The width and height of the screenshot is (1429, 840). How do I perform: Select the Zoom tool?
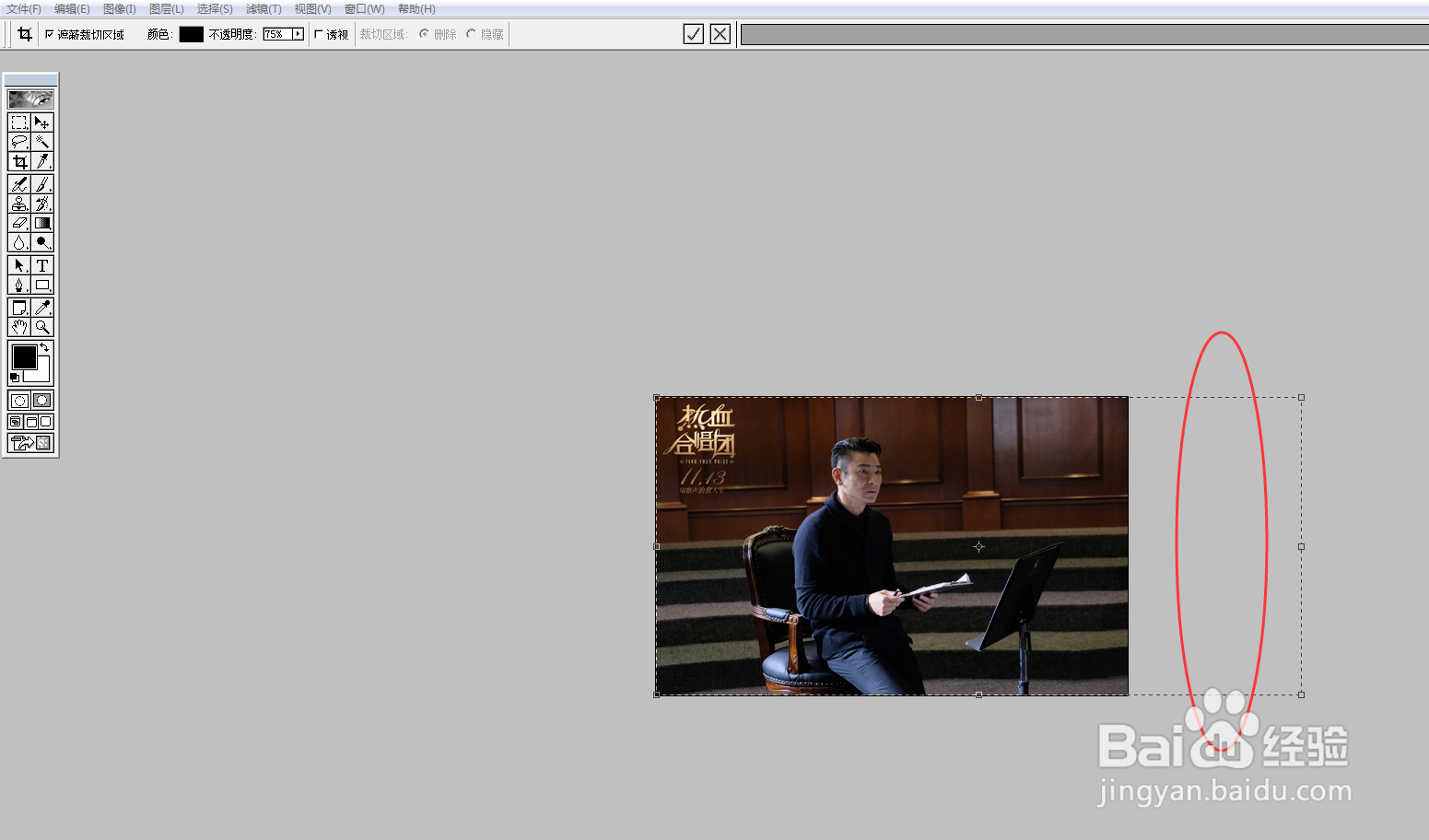pos(42,327)
